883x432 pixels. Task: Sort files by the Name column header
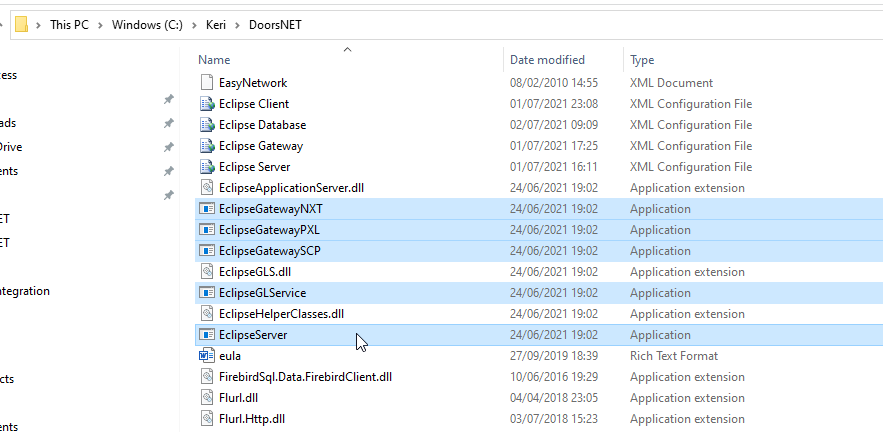215,60
